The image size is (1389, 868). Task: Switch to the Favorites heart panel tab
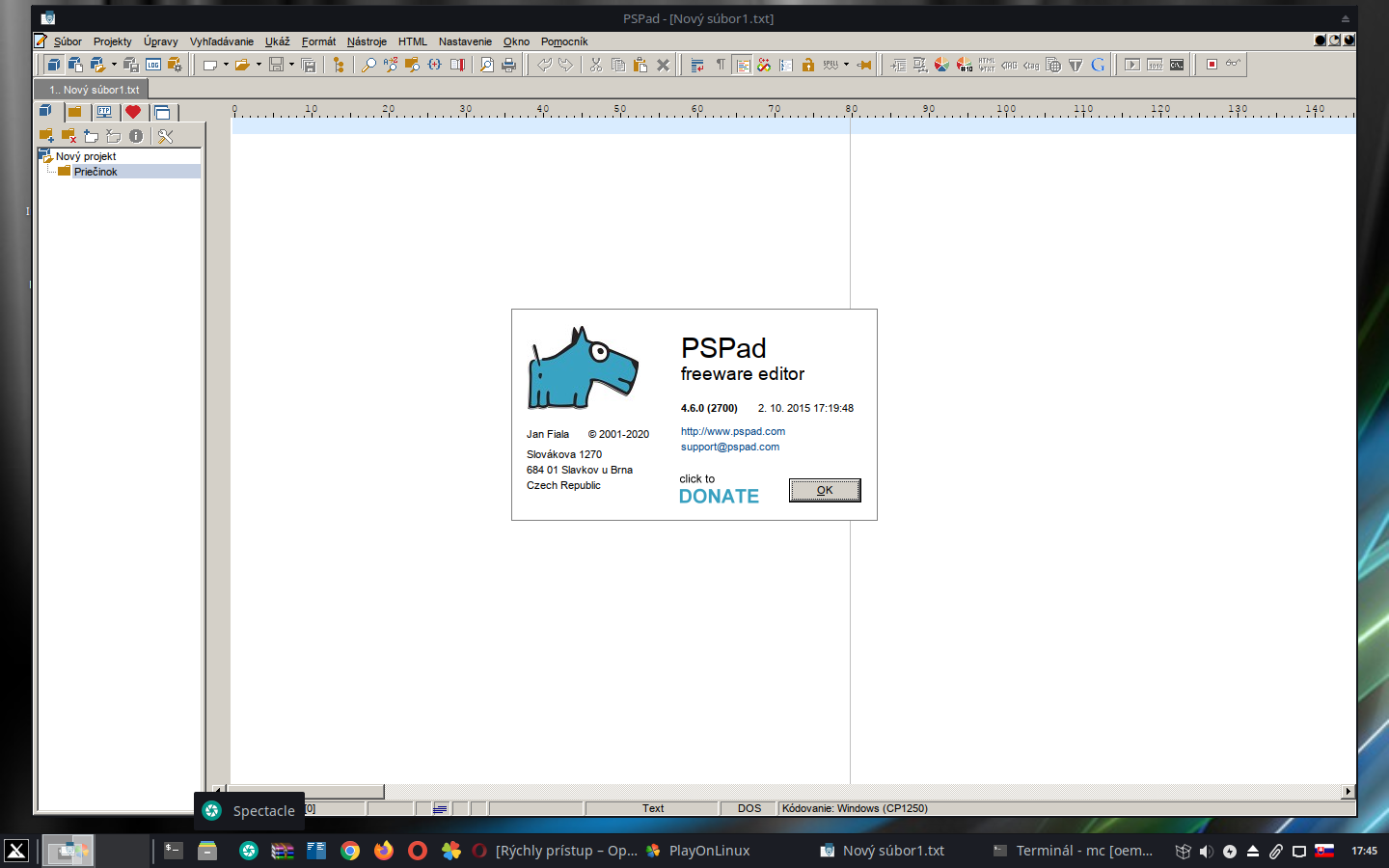[133, 112]
